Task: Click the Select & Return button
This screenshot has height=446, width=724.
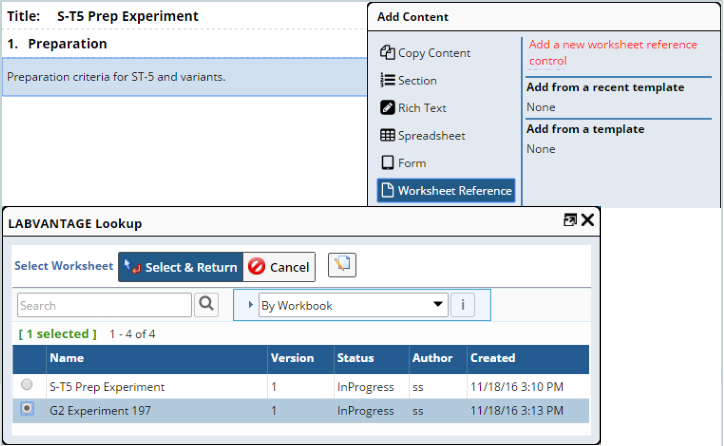Action: (x=181, y=267)
